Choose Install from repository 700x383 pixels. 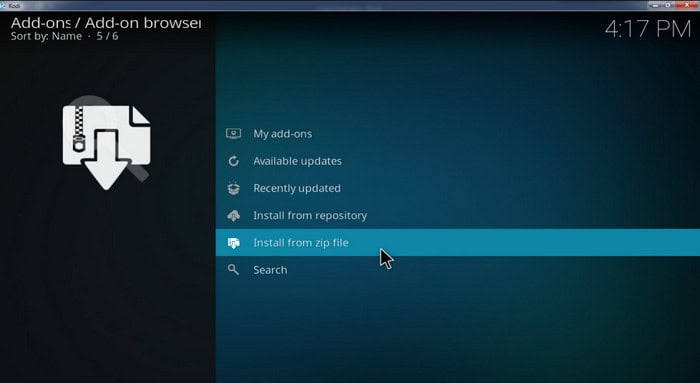tap(458, 215)
